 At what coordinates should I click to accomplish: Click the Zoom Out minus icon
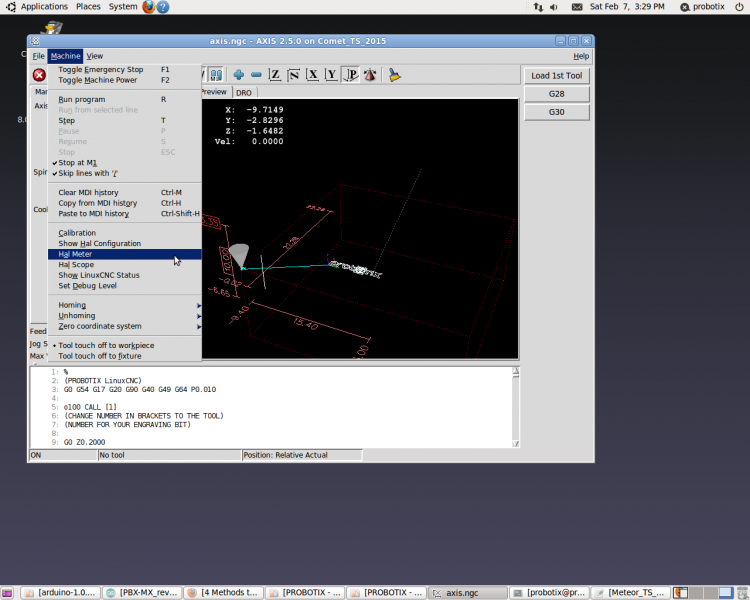(x=256, y=75)
